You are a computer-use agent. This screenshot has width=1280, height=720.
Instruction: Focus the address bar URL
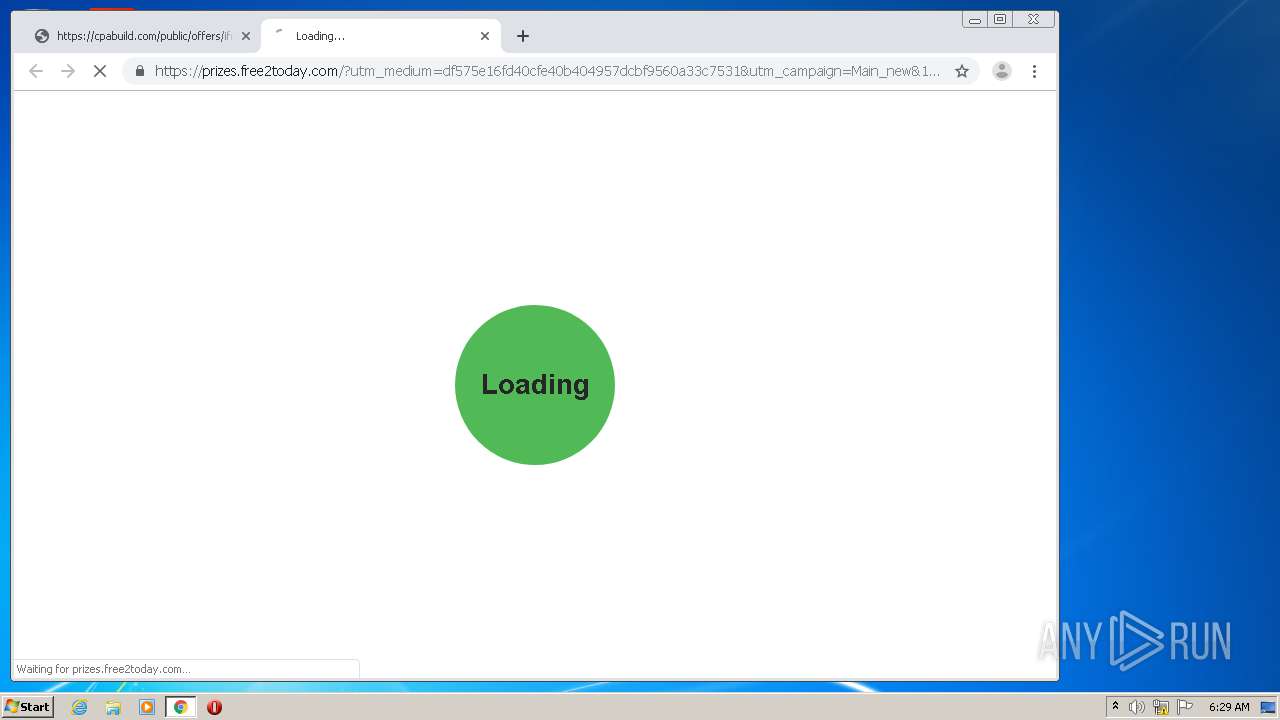(547, 71)
